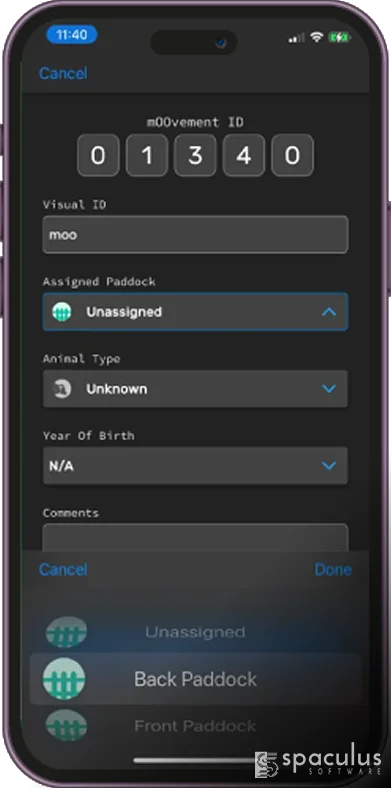The width and height of the screenshot is (391, 788).
Task: Tap the m00vement ID digit 3 box
Action: (196, 155)
